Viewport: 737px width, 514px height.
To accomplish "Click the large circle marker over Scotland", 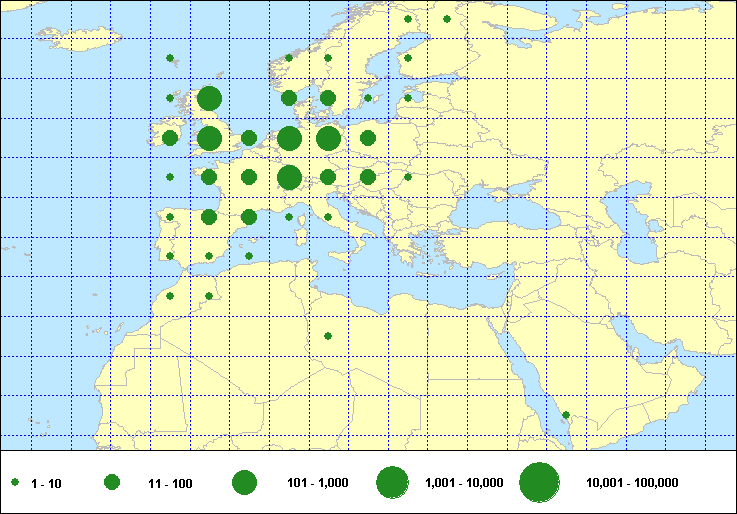I will [209, 98].
